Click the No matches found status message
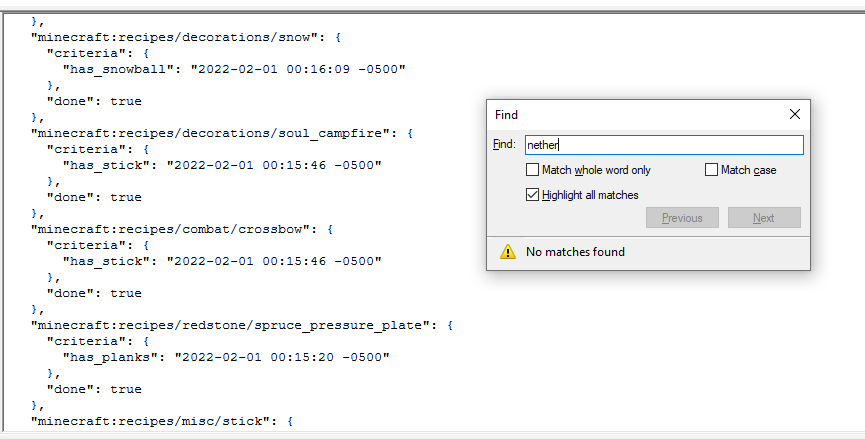 click(x=575, y=252)
